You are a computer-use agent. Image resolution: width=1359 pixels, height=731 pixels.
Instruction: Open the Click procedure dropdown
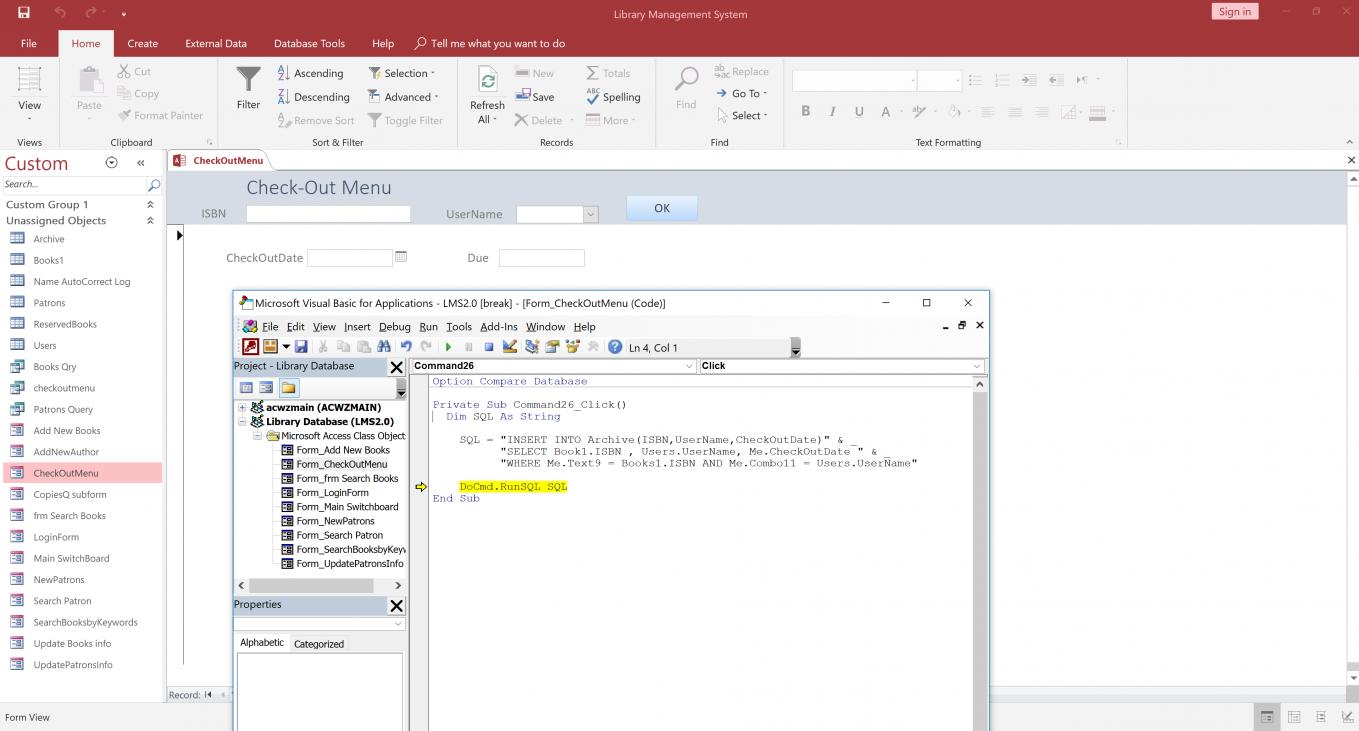(977, 366)
